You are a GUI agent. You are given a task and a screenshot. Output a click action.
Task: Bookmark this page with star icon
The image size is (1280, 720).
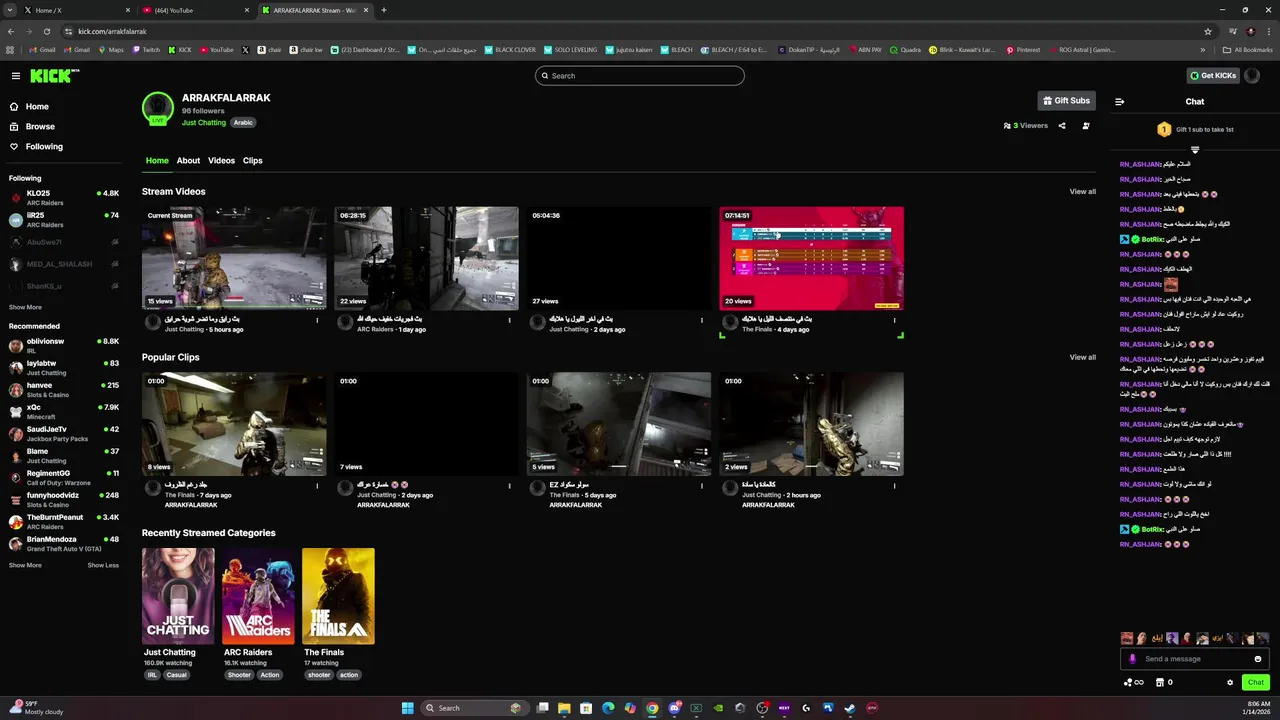point(1207,31)
